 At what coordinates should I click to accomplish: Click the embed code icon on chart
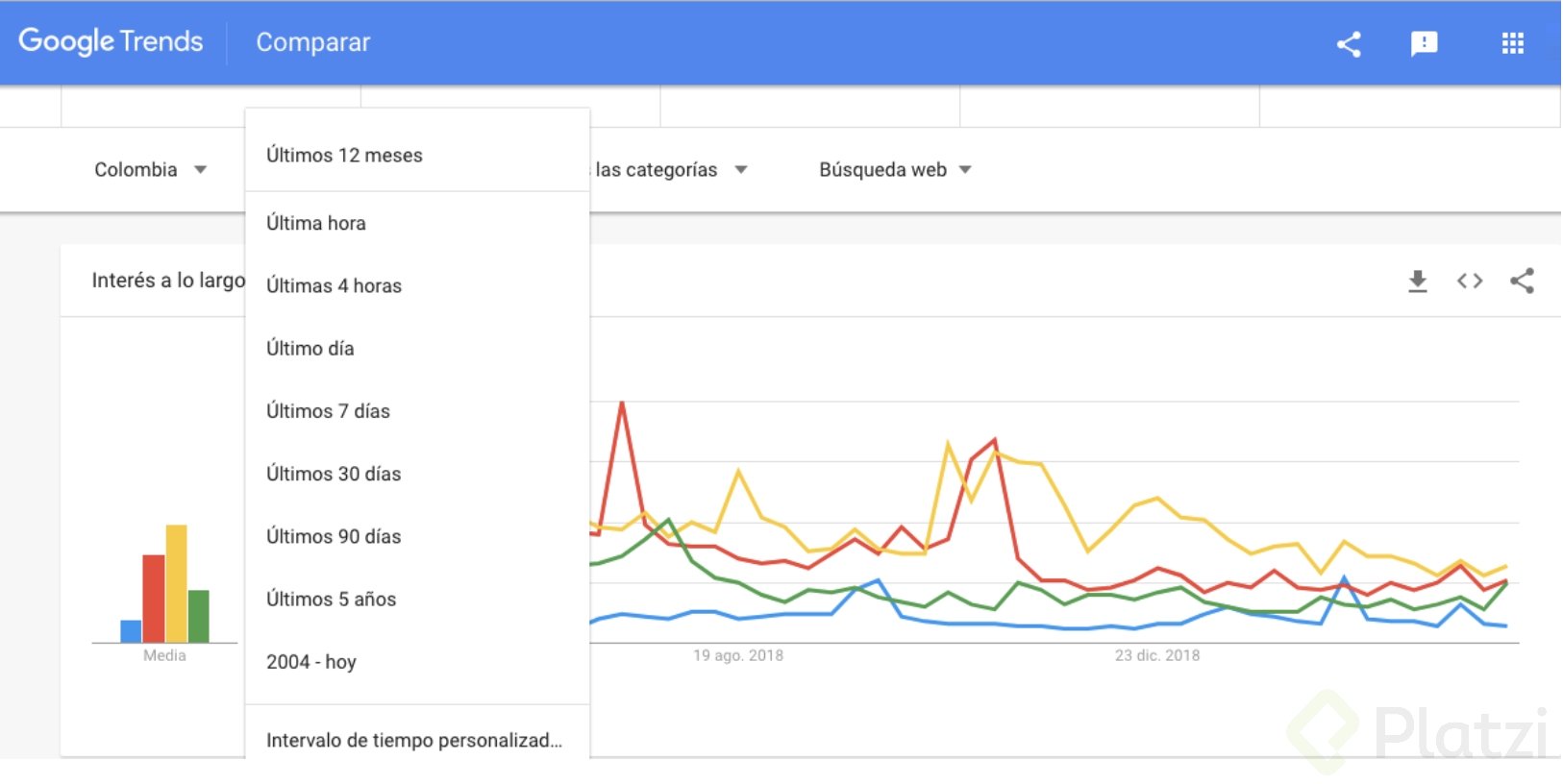pos(1469,281)
